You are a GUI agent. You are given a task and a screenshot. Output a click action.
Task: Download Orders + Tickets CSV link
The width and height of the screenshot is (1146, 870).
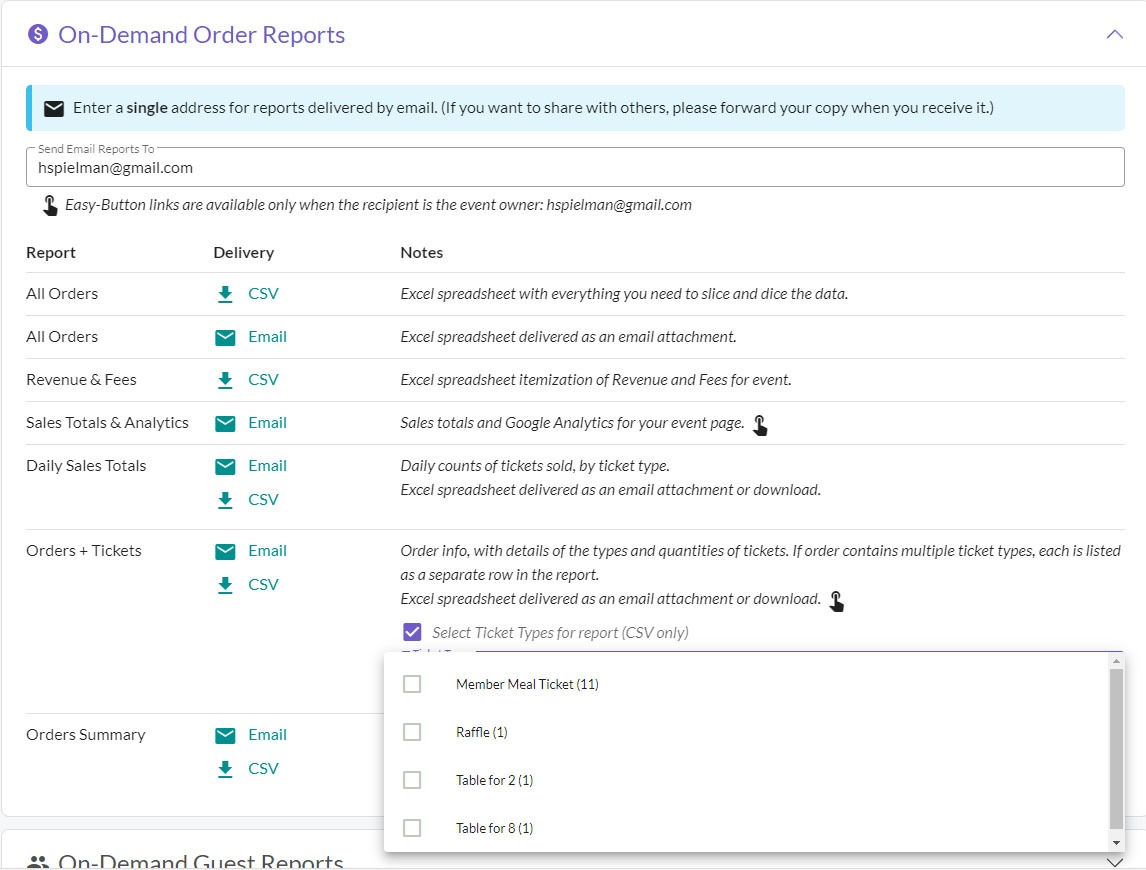pyautogui.click(x=263, y=585)
